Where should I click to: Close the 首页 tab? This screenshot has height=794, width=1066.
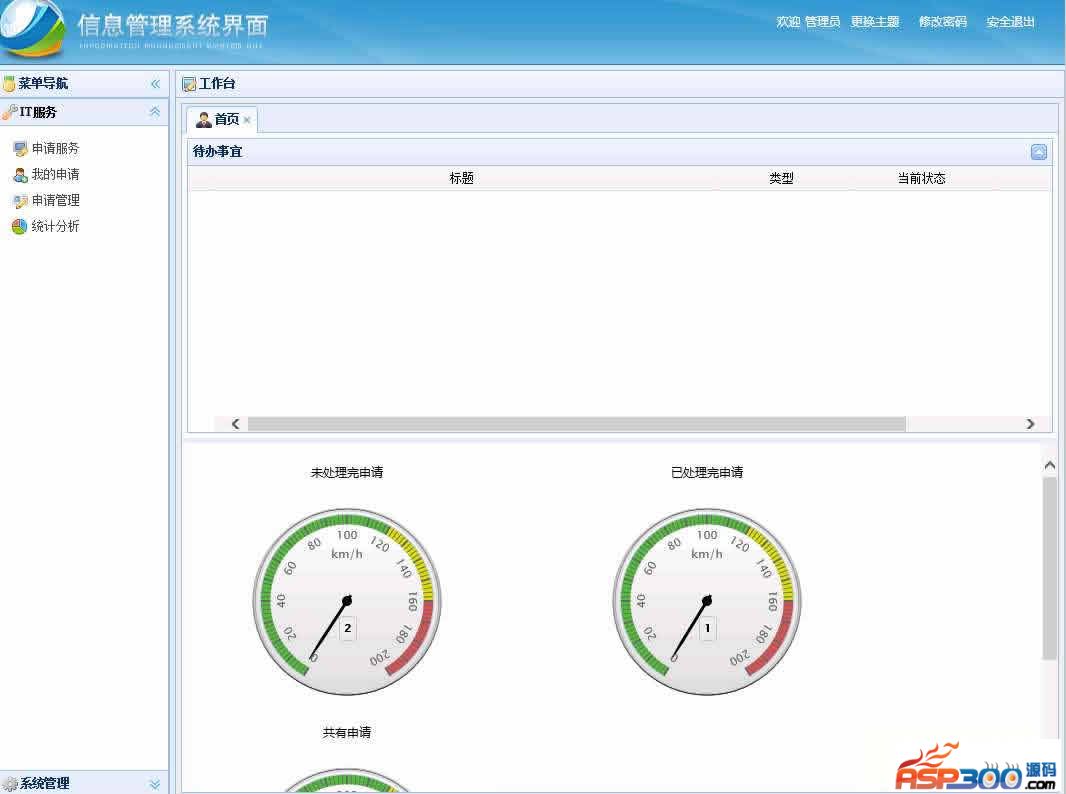point(247,120)
